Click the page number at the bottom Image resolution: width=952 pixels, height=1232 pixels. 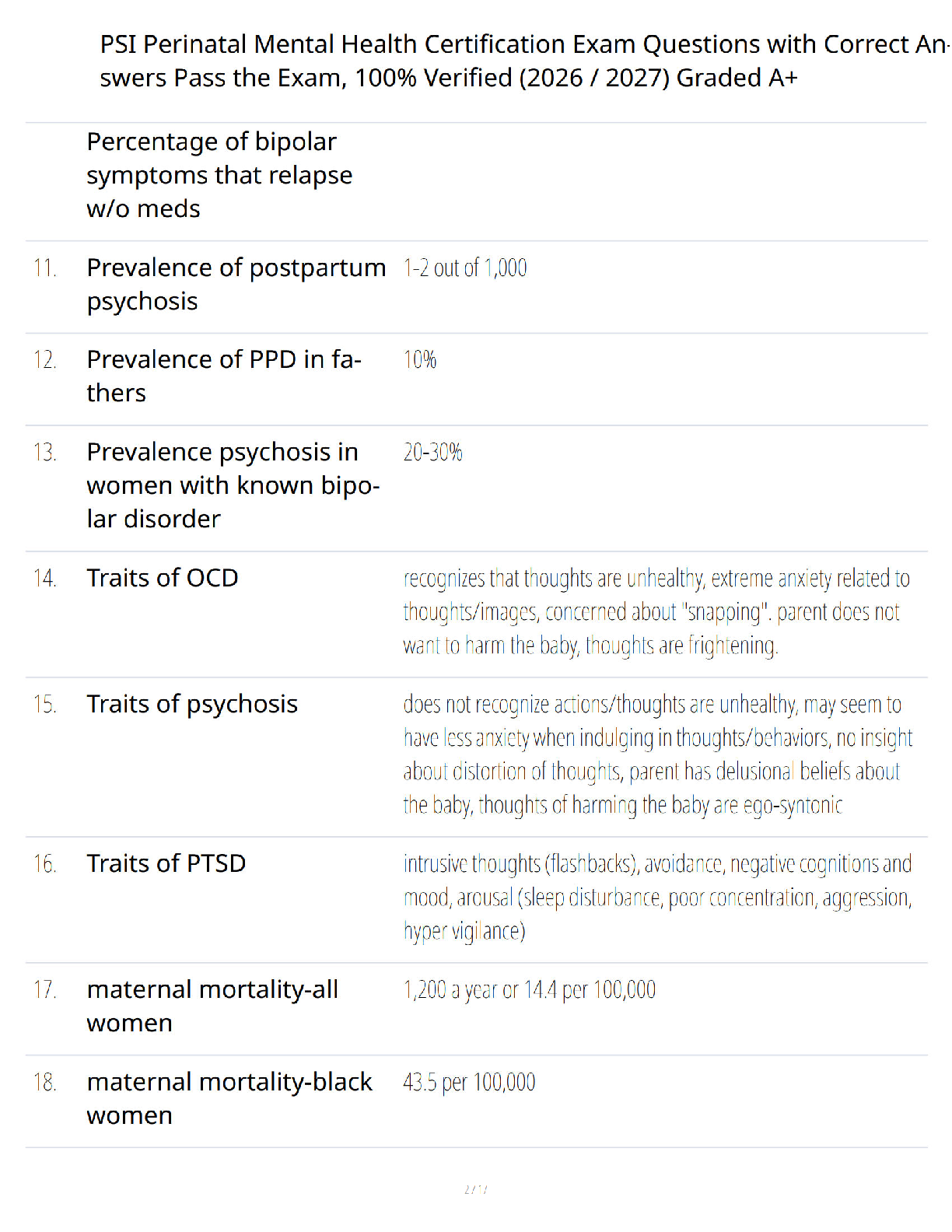point(476,1189)
